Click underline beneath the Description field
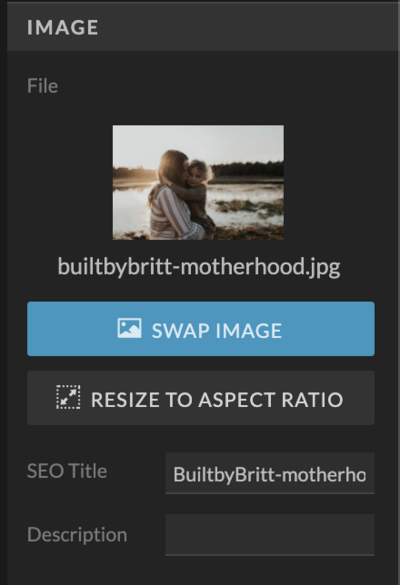 click(270, 555)
